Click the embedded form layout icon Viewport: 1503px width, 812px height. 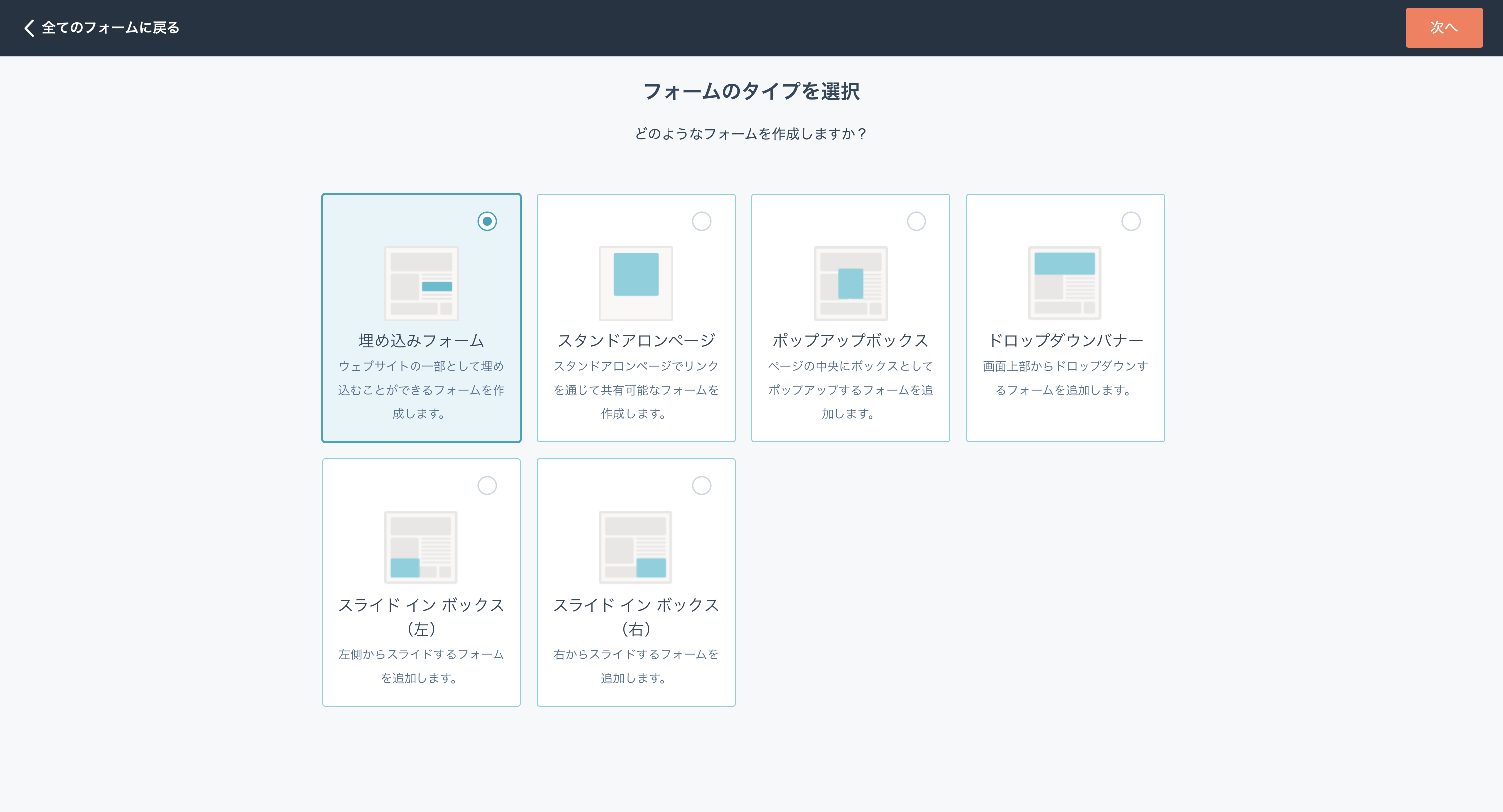pyautogui.click(x=420, y=283)
